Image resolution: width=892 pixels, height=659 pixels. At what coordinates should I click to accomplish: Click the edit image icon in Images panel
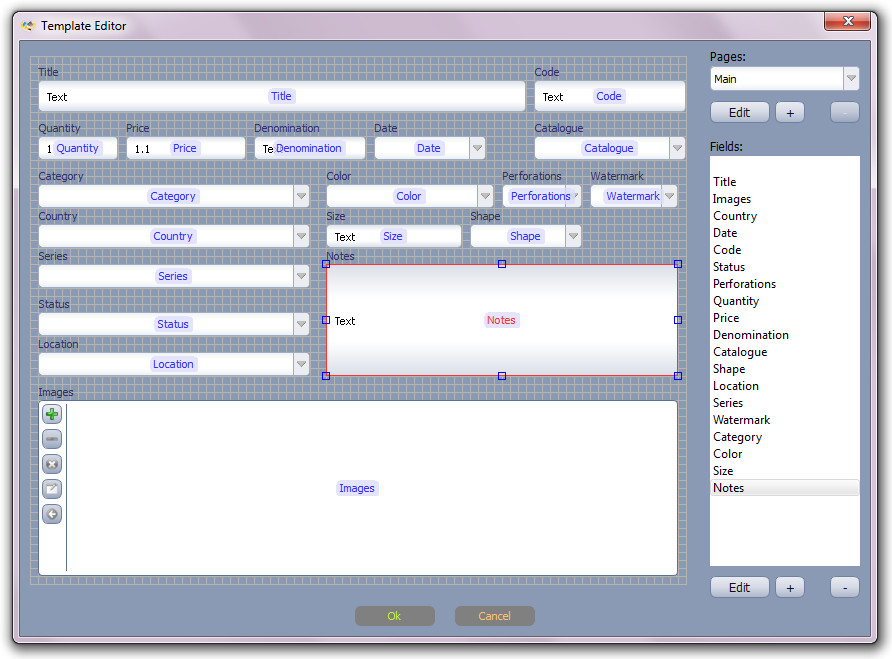[x=52, y=489]
